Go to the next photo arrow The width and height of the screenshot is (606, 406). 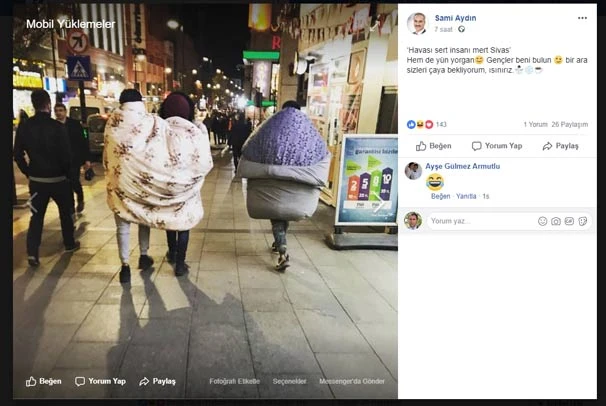[378, 203]
